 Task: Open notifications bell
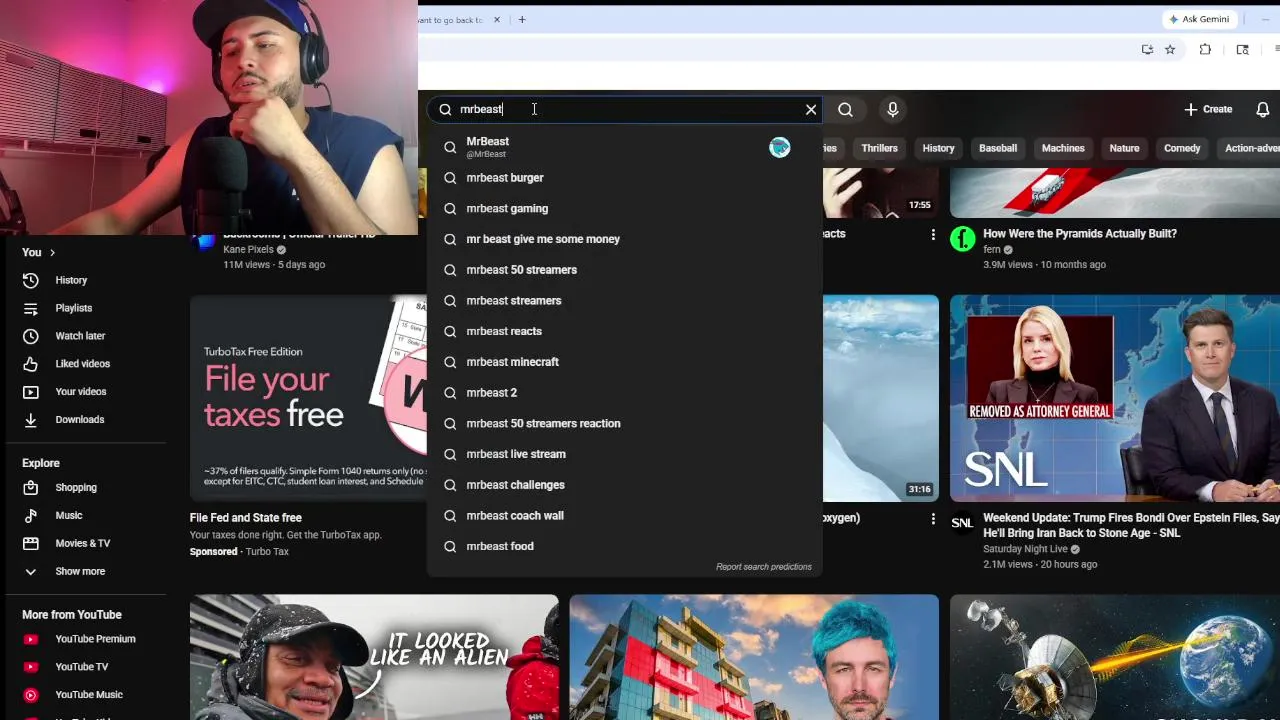(x=1263, y=110)
